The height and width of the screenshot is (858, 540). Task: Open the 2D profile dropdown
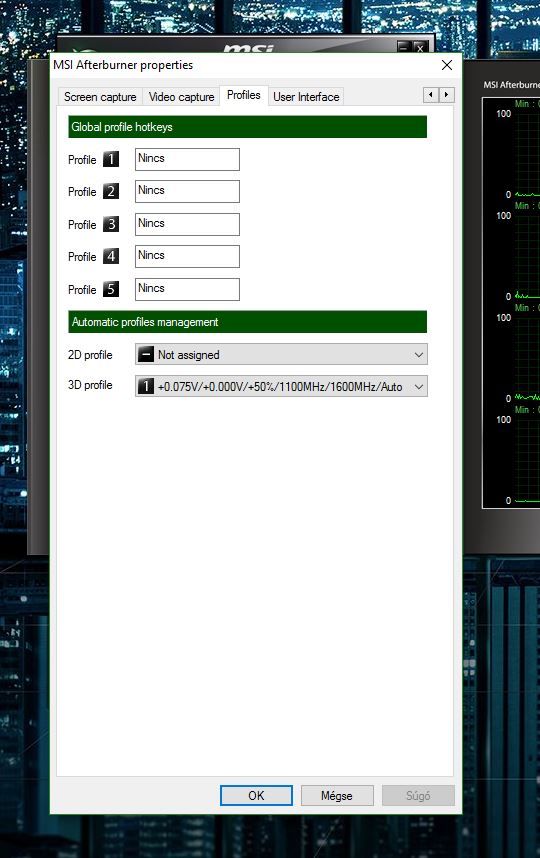tap(281, 355)
